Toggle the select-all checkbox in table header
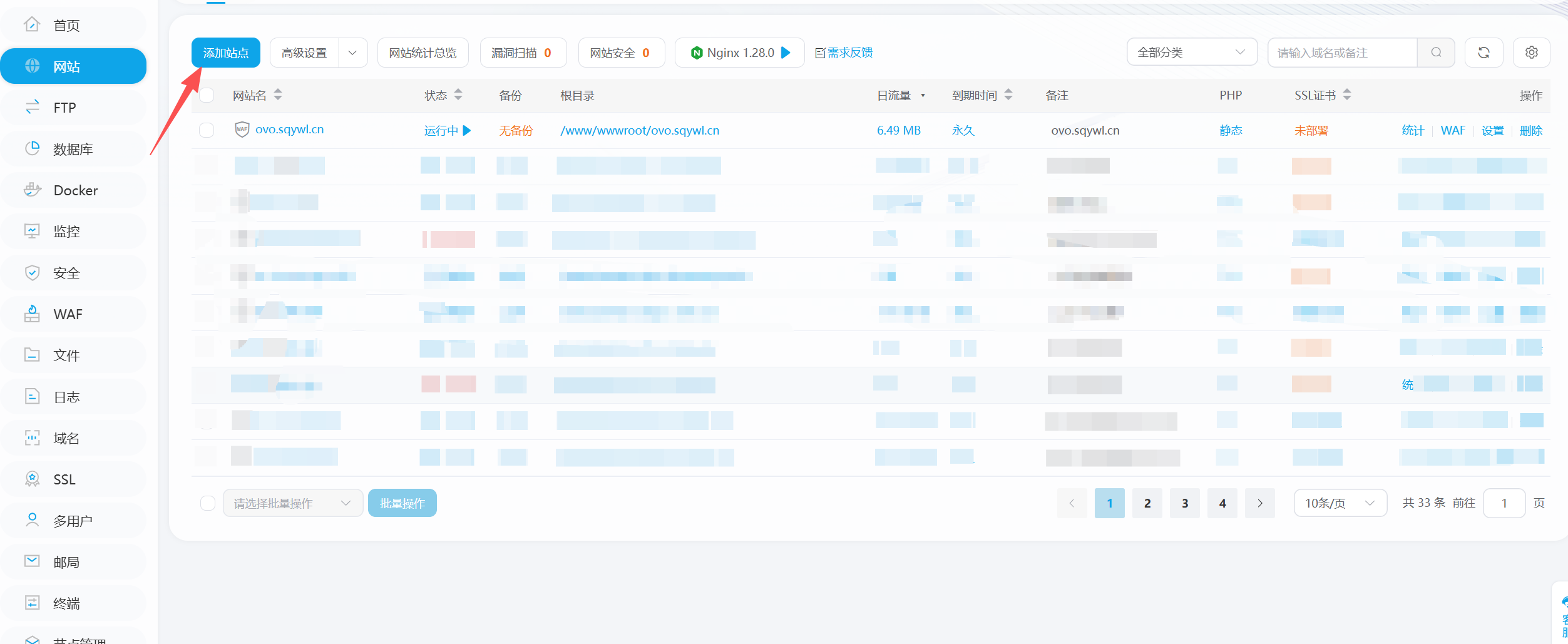The height and width of the screenshot is (644, 1568). tap(207, 95)
